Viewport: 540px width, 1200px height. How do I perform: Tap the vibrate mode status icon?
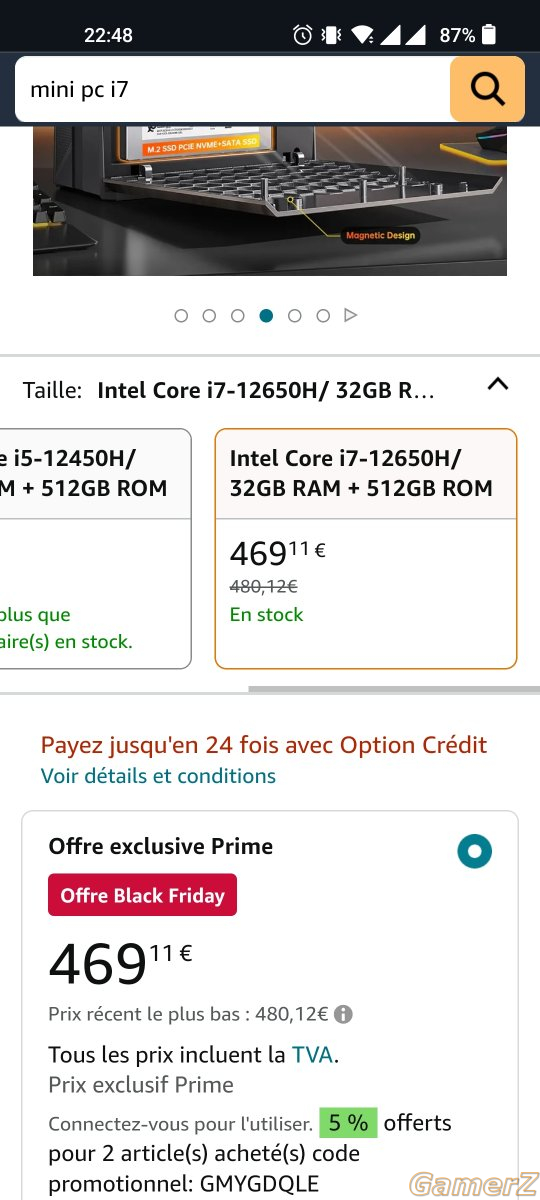pyautogui.click(x=332, y=35)
